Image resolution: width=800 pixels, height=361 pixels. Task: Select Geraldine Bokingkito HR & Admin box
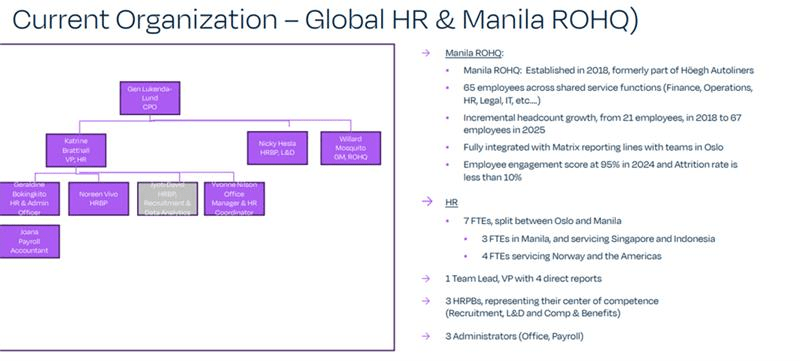pyautogui.click(x=29, y=199)
